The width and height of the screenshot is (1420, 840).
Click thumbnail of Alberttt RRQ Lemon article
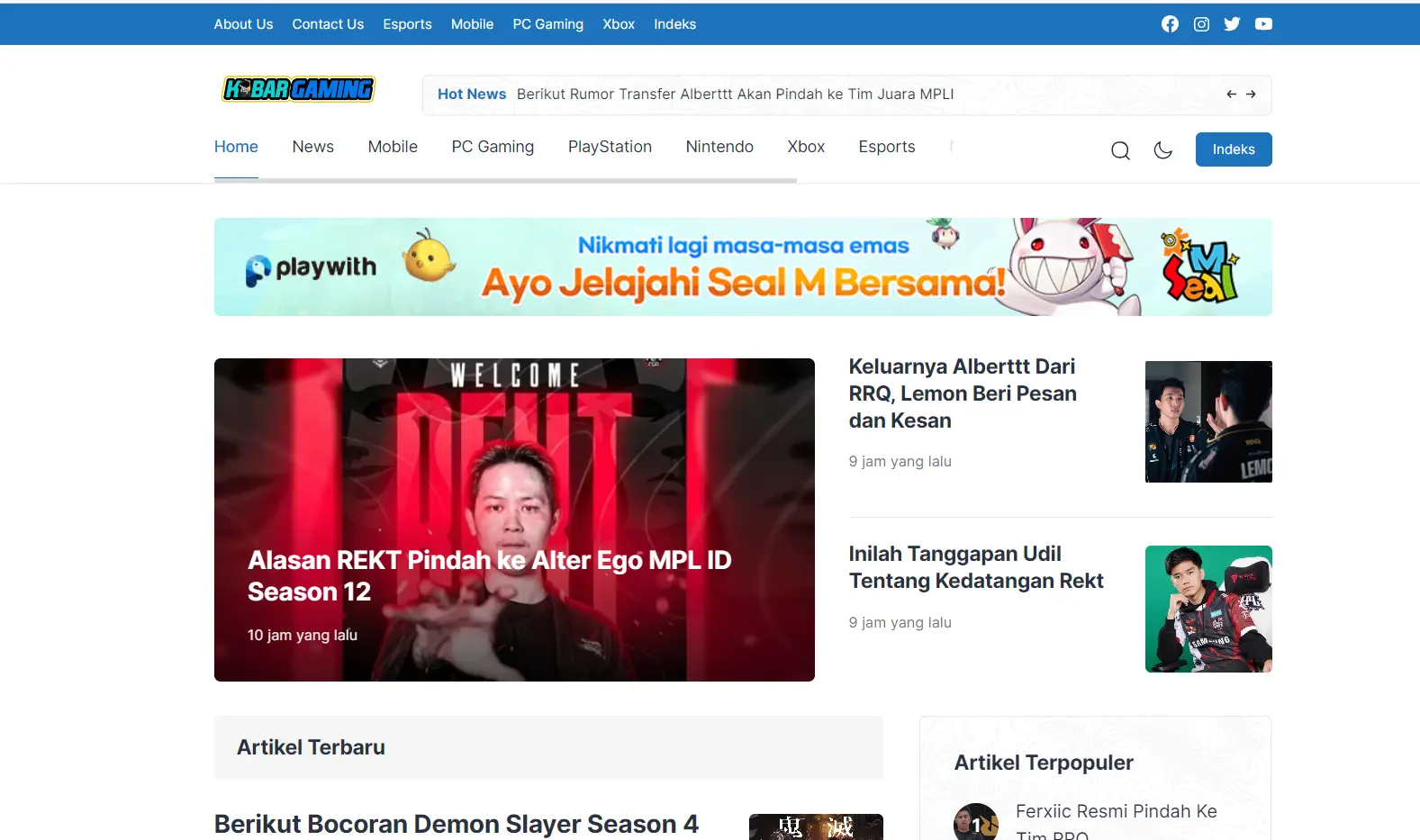tap(1208, 421)
